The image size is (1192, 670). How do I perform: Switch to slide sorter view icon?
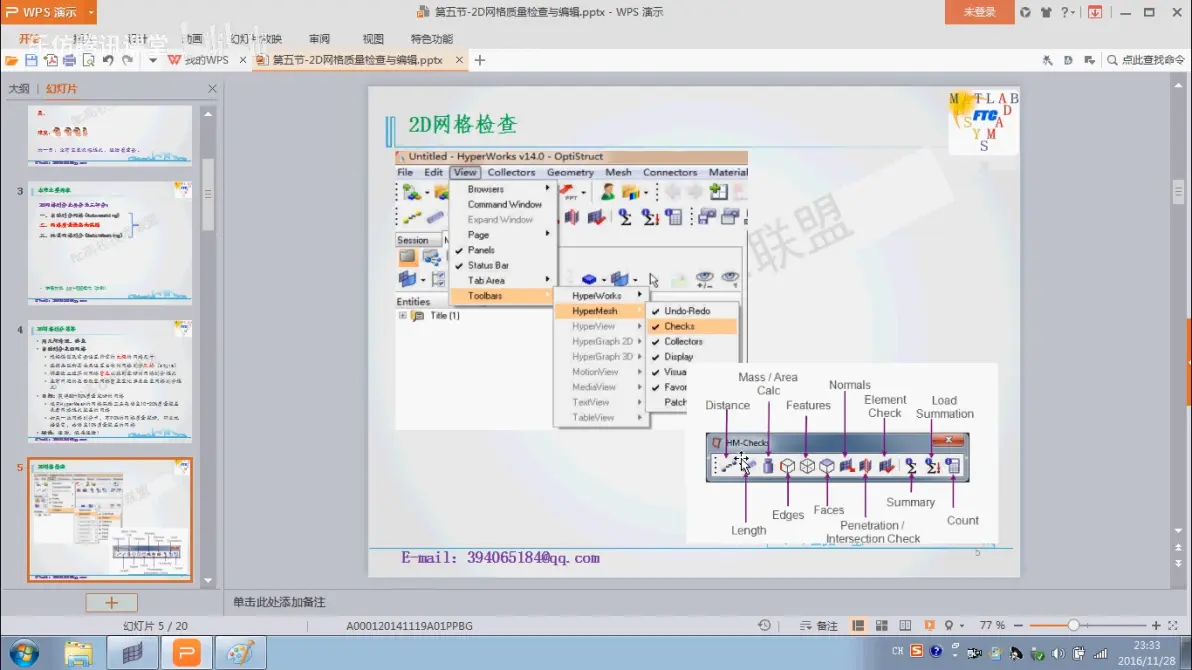click(881, 626)
